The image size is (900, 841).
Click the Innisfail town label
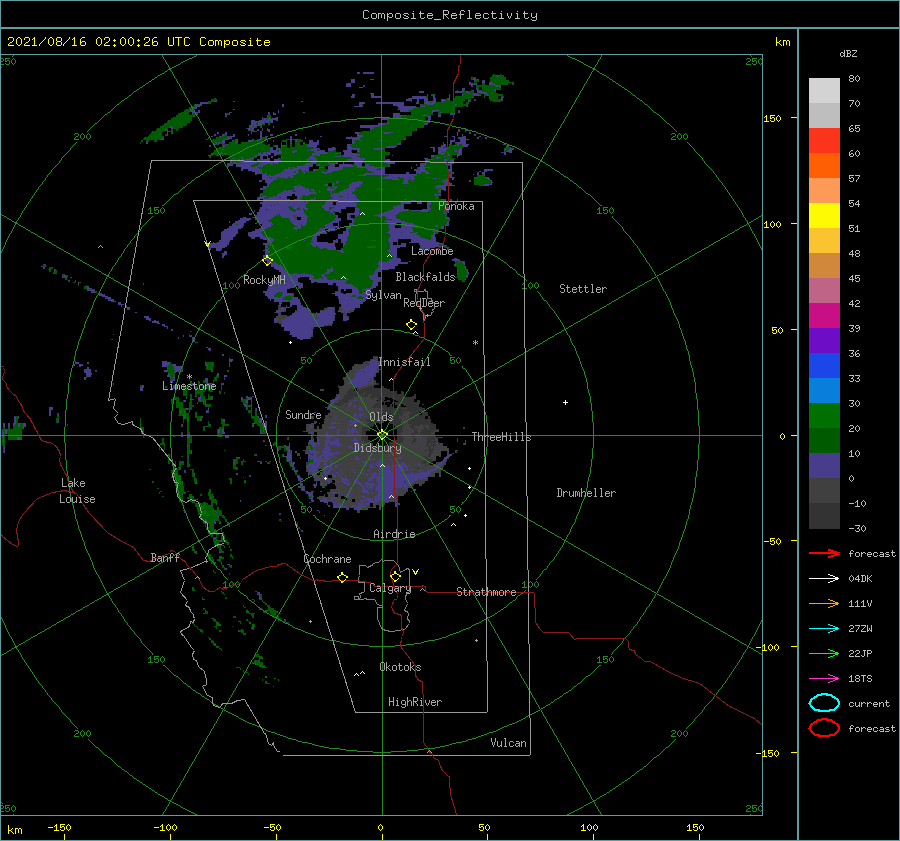coord(404,362)
